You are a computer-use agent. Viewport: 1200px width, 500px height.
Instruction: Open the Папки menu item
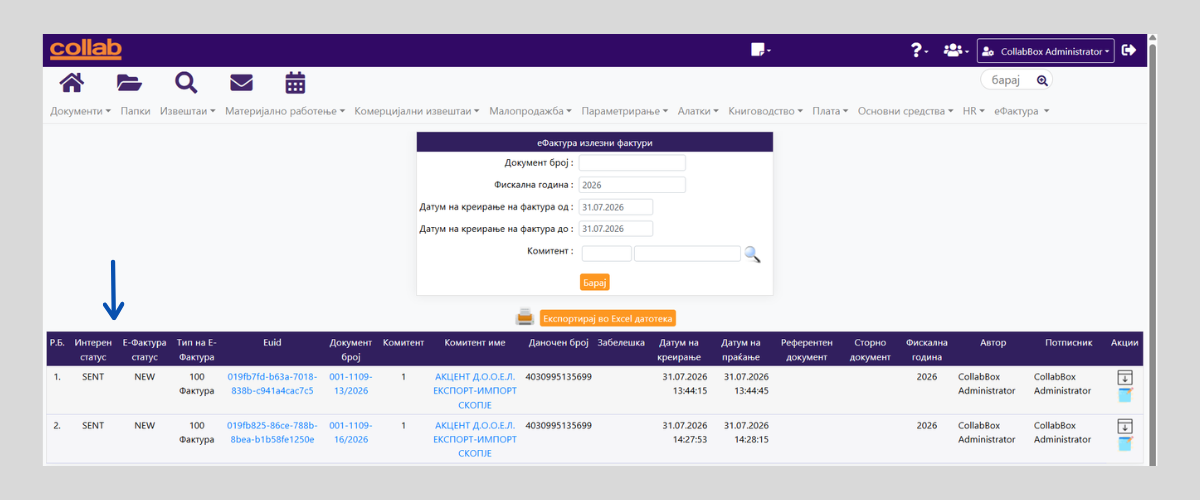click(x=135, y=111)
